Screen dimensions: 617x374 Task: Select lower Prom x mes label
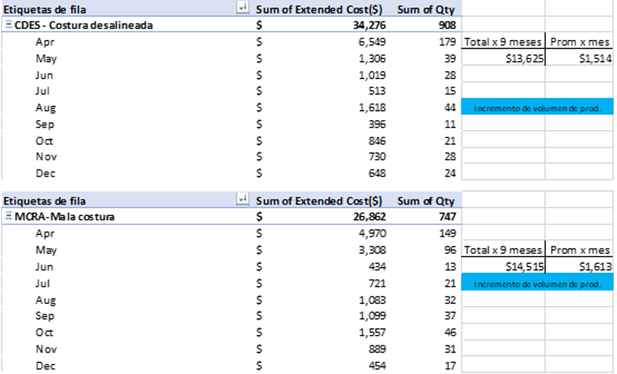580,250
